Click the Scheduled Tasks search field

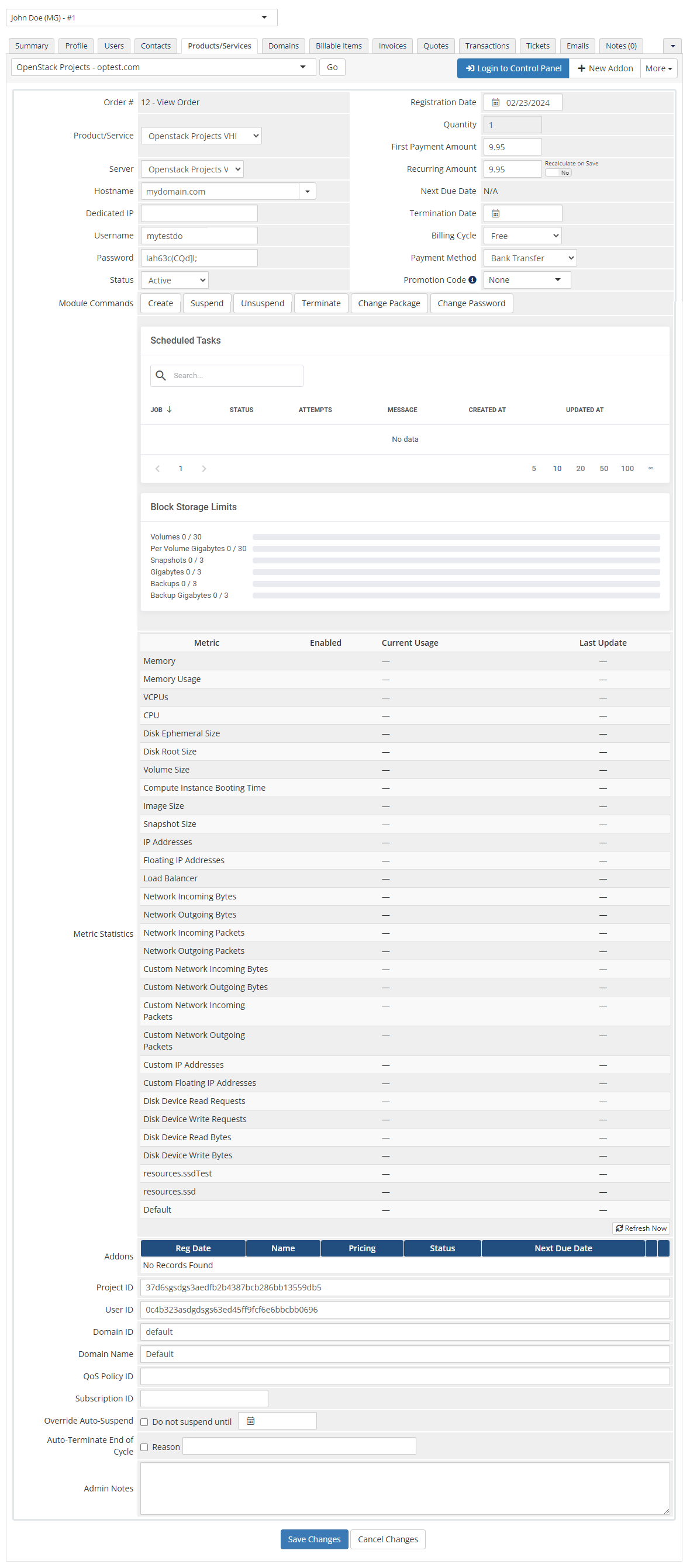[x=226, y=376]
